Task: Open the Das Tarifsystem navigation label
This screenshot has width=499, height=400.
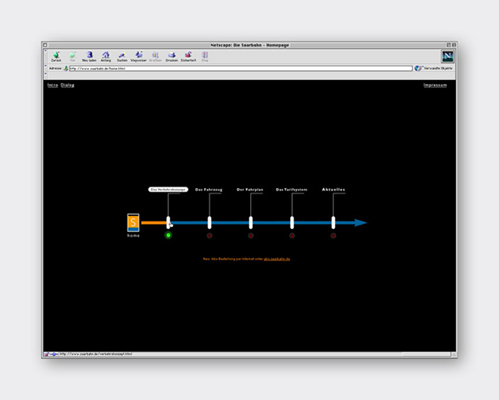Action: coord(292,189)
